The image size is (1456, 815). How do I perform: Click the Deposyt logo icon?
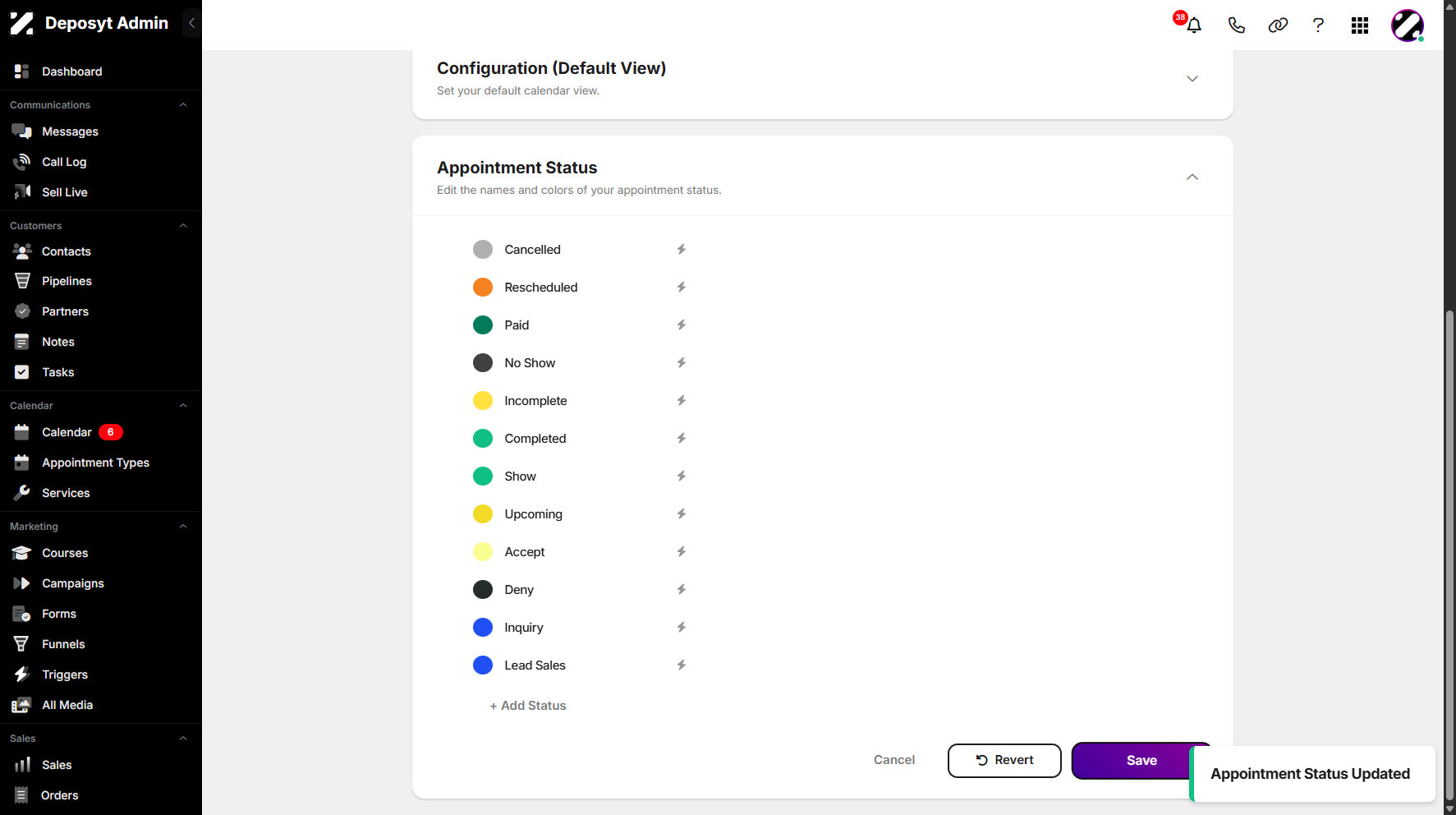point(22,23)
